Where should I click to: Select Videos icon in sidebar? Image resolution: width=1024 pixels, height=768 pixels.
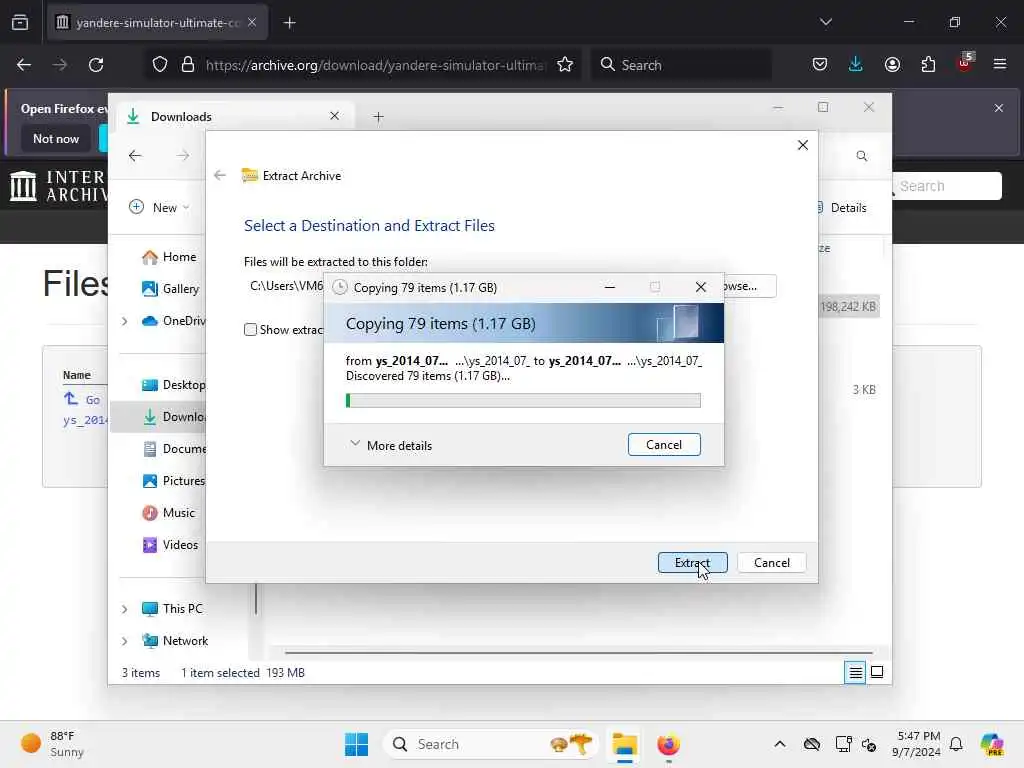pyautogui.click(x=150, y=545)
